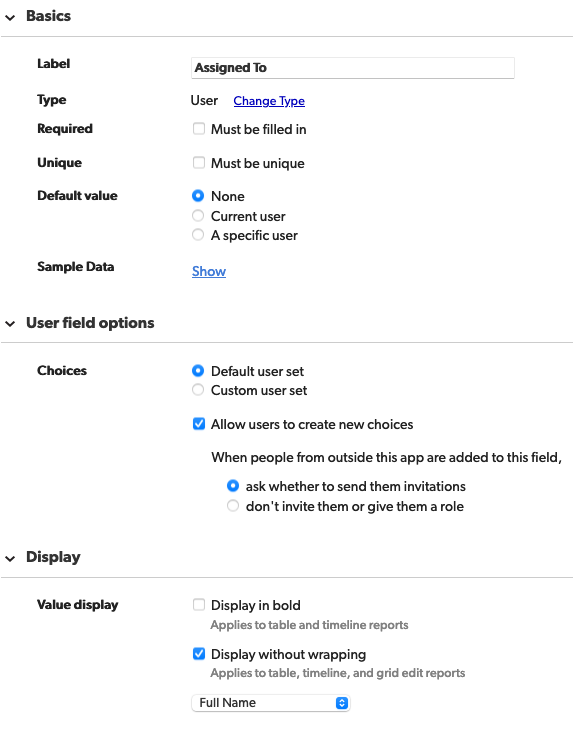Image resolution: width=573 pixels, height=734 pixels.
Task: Collapse the Basics section chevron
Action: tap(10, 18)
